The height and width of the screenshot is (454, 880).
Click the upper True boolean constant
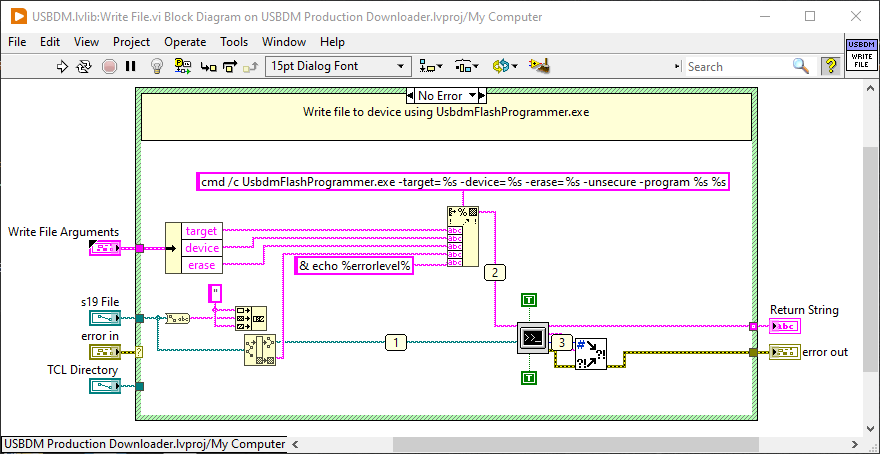[529, 300]
